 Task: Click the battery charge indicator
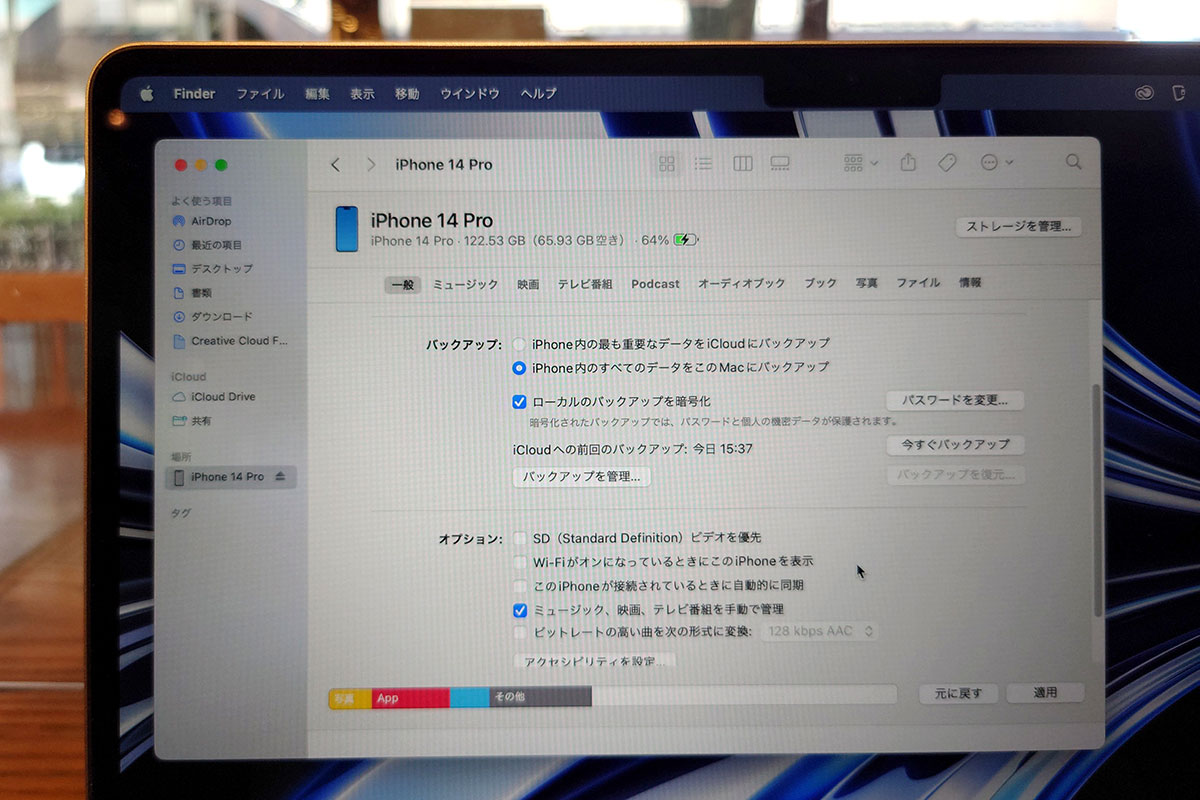(x=686, y=240)
